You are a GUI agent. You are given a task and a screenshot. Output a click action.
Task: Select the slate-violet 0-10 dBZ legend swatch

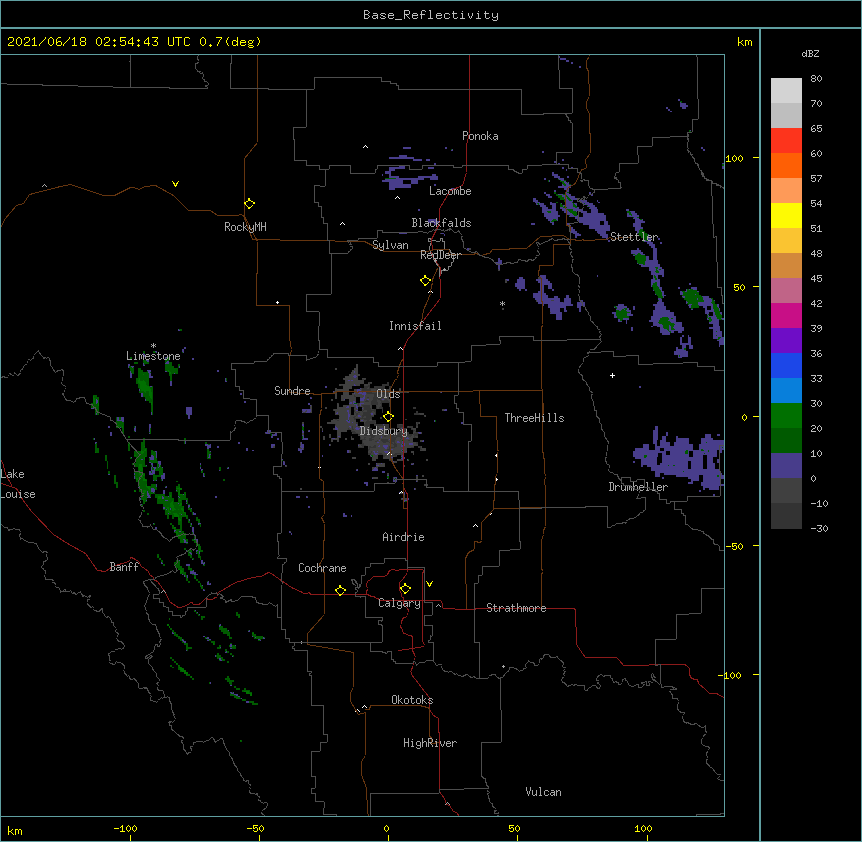[x=786, y=466]
